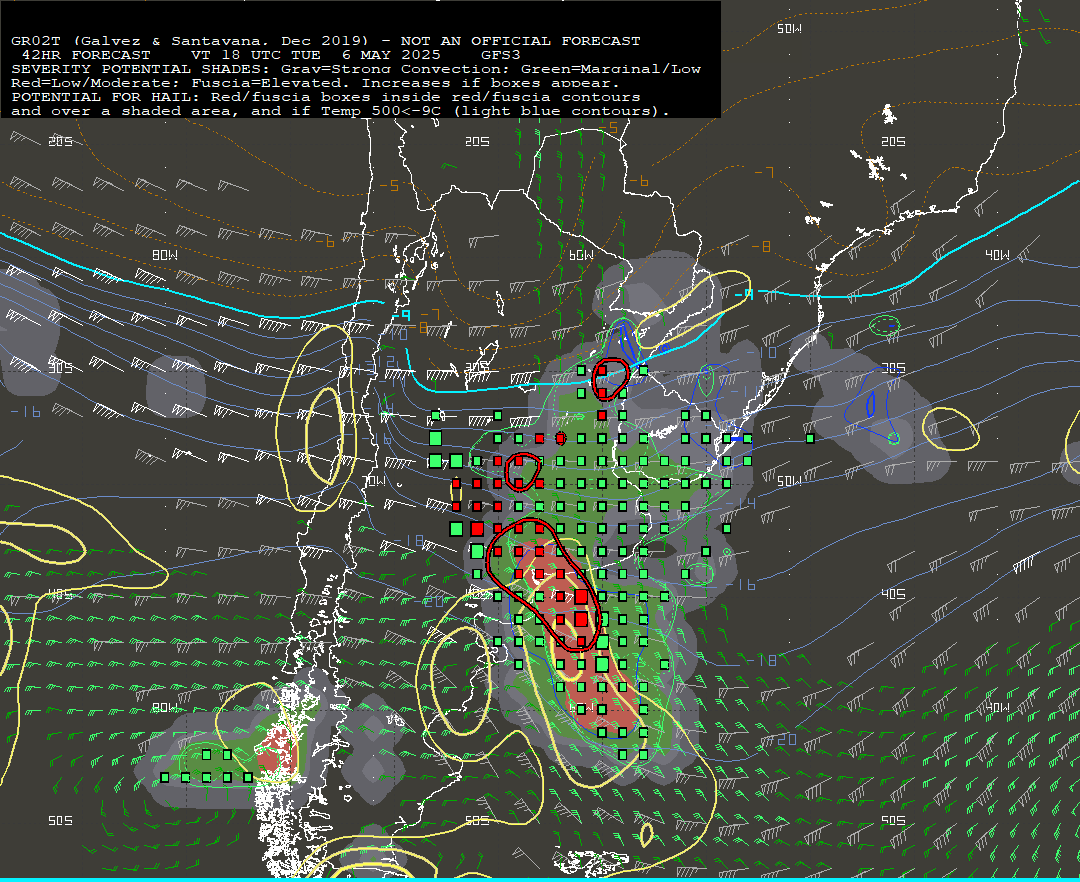
Task: Click the isolated green box over the Atlantic
Action: pos(811,439)
